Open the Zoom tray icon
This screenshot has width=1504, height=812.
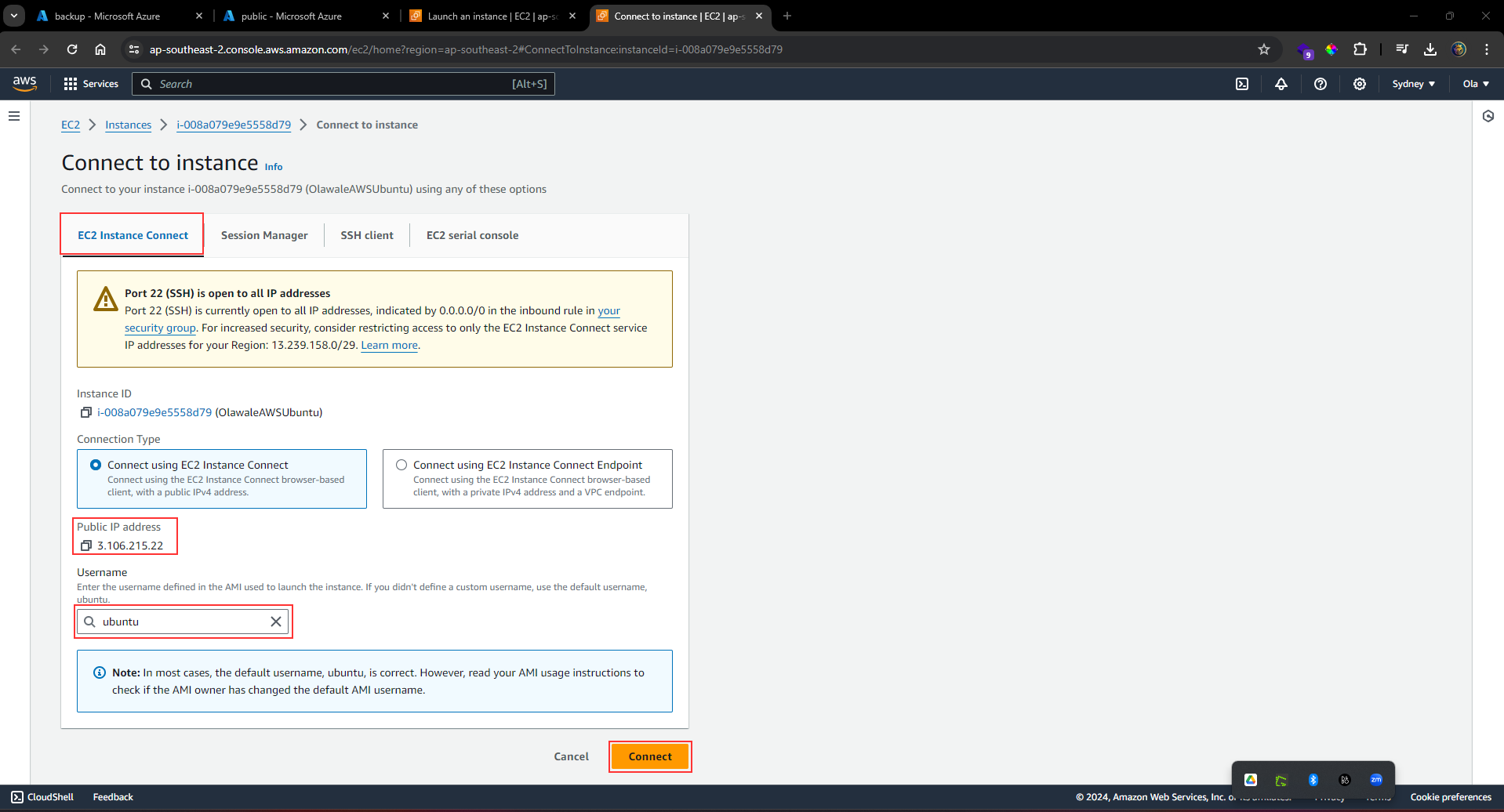(1376, 780)
